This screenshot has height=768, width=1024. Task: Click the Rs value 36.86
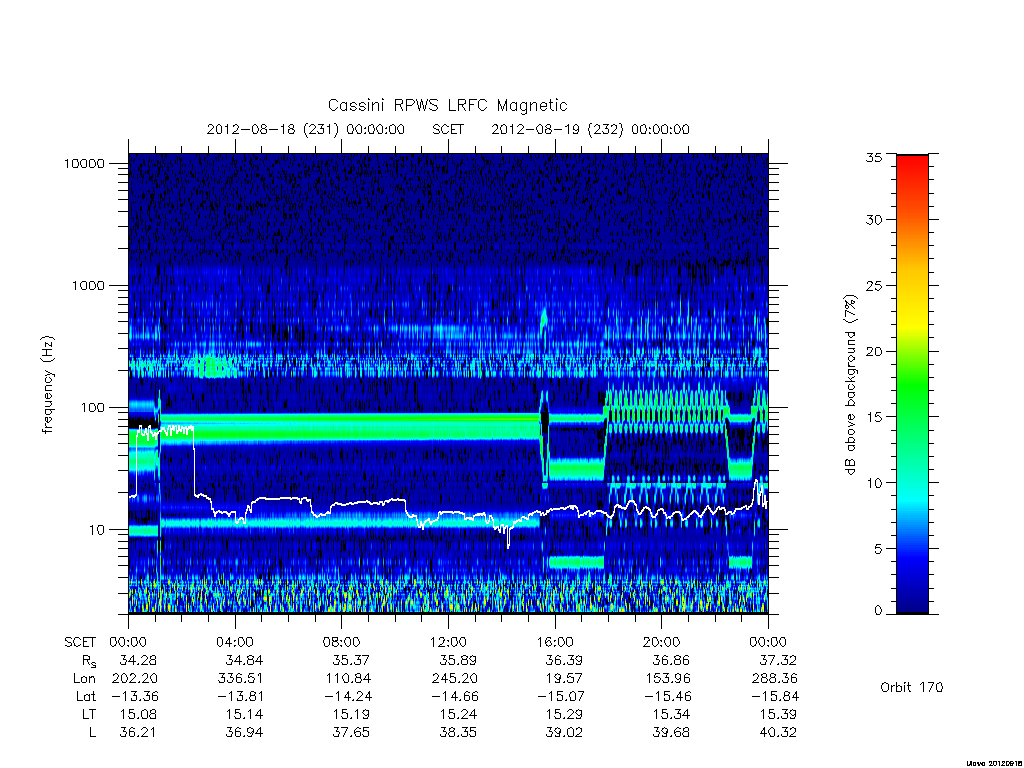click(x=671, y=660)
